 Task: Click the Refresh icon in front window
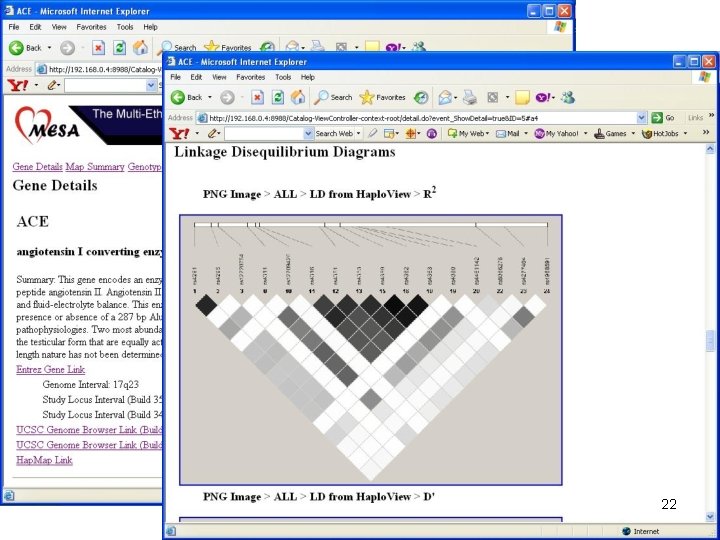(x=277, y=97)
